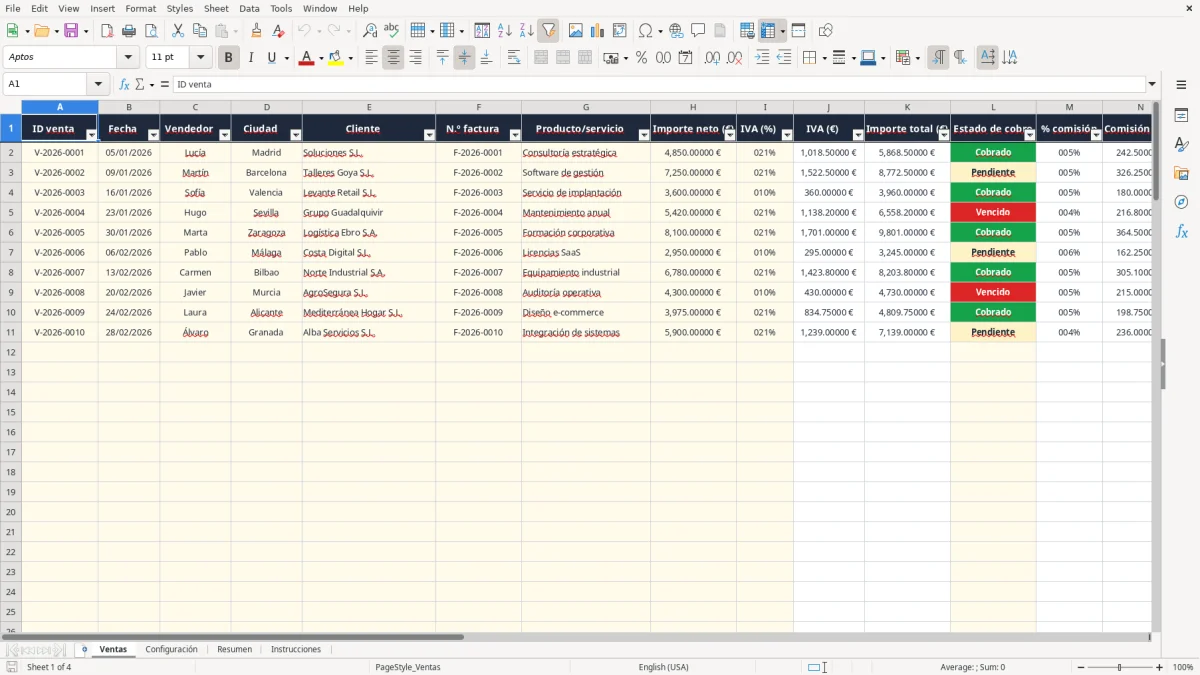Toggle Freeze Rows and Columns
This screenshot has width=1200, height=675.
[768, 31]
